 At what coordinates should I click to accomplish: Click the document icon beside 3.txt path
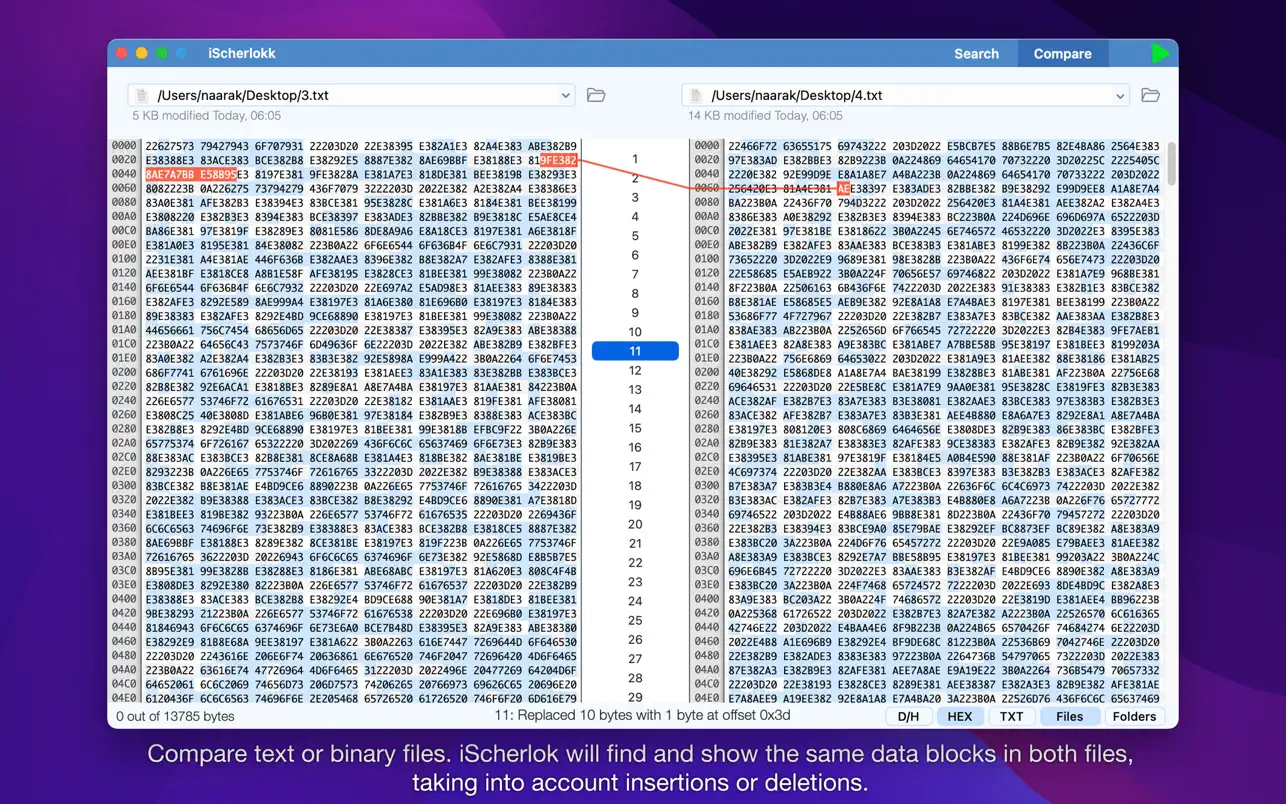tap(141, 96)
